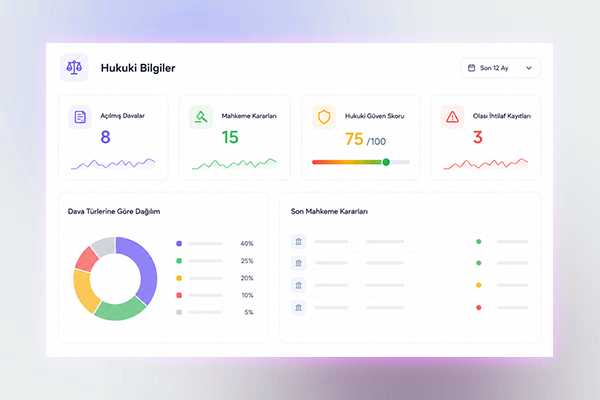Click the orange status dot in third decision row

[x=478, y=285]
